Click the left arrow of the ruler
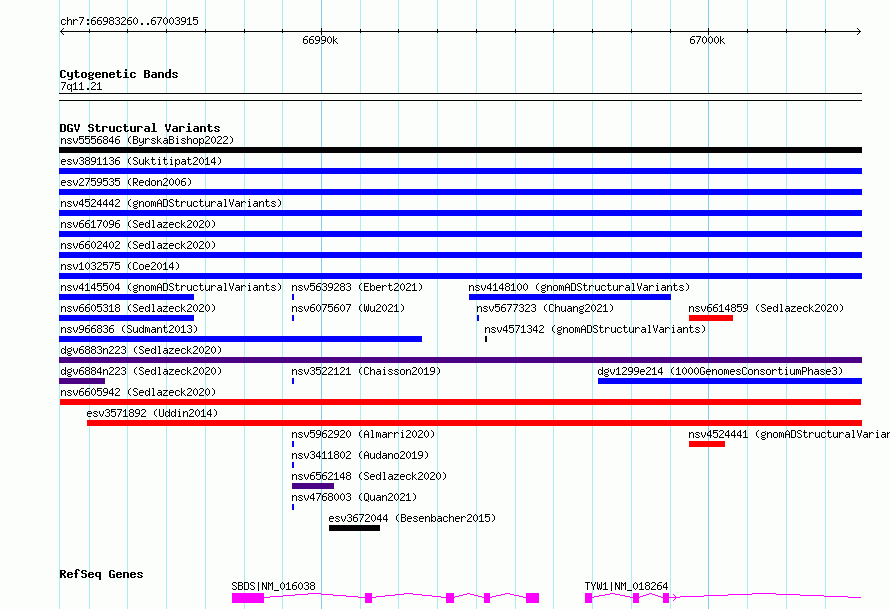The width and height of the screenshot is (890, 609). pyautogui.click(x=62, y=31)
